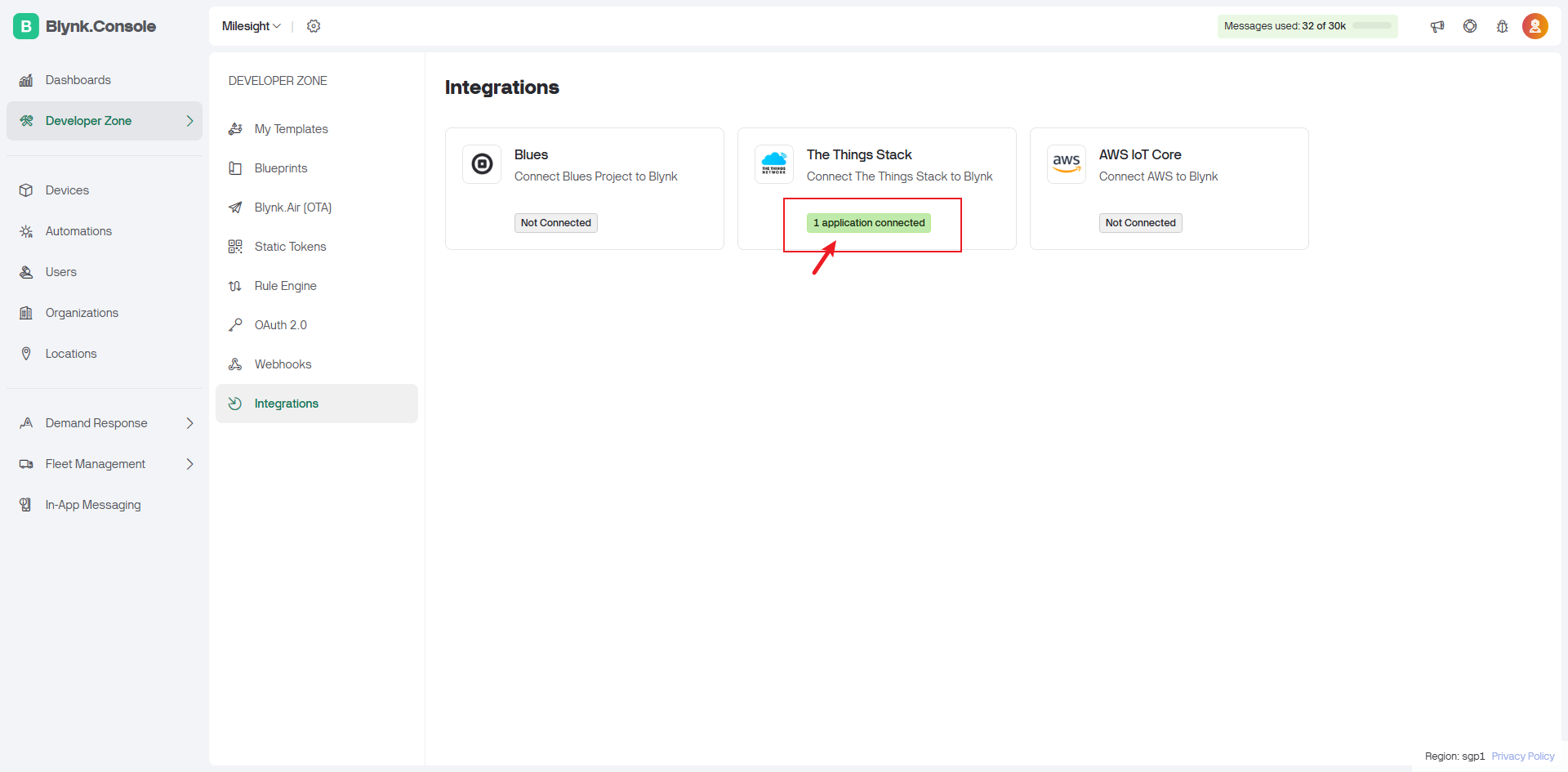The image size is (1568, 772).
Task: Click the Integrations page heading
Action: [x=502, y=87]
